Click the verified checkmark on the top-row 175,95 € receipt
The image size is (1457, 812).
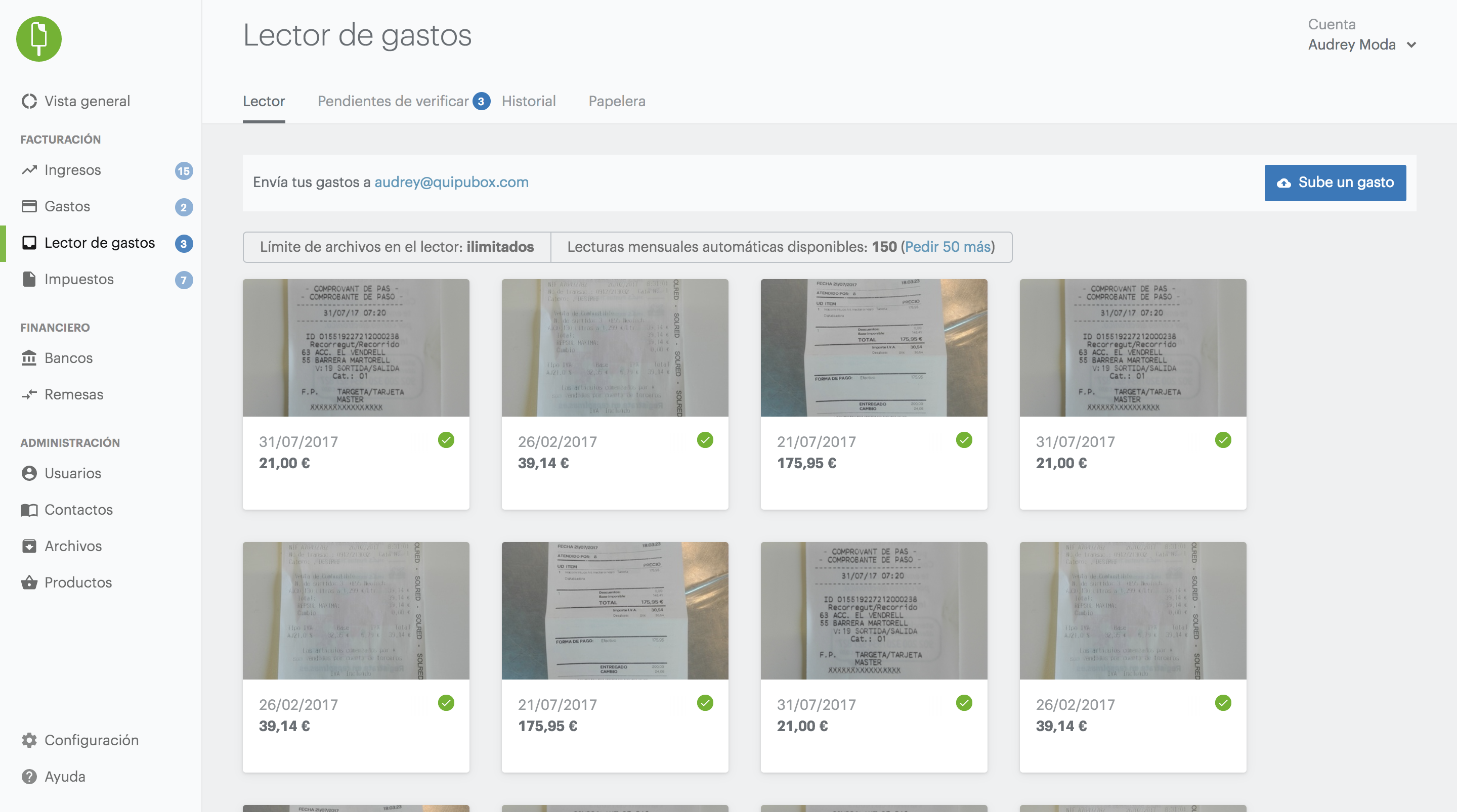pos(964,440)
